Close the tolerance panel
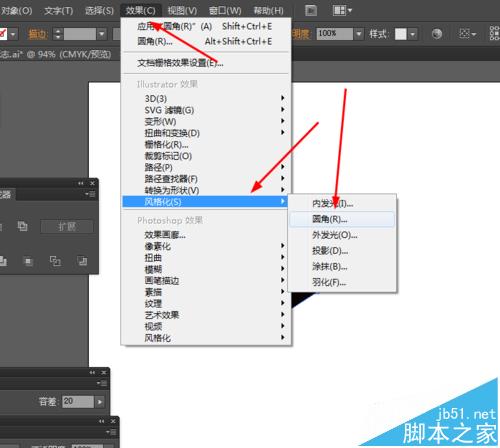Screen dimensions: 500x448 pos(104,373)
